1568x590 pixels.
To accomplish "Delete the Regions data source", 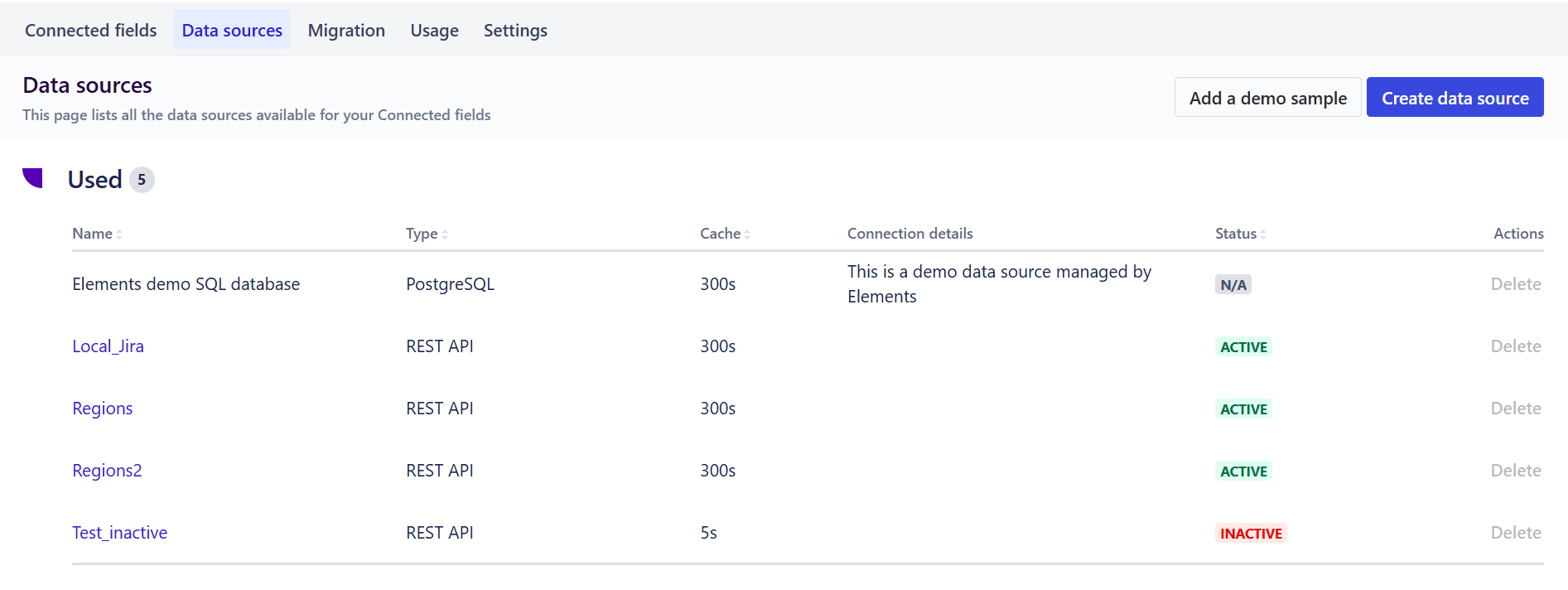I will tap(1516, 409).
